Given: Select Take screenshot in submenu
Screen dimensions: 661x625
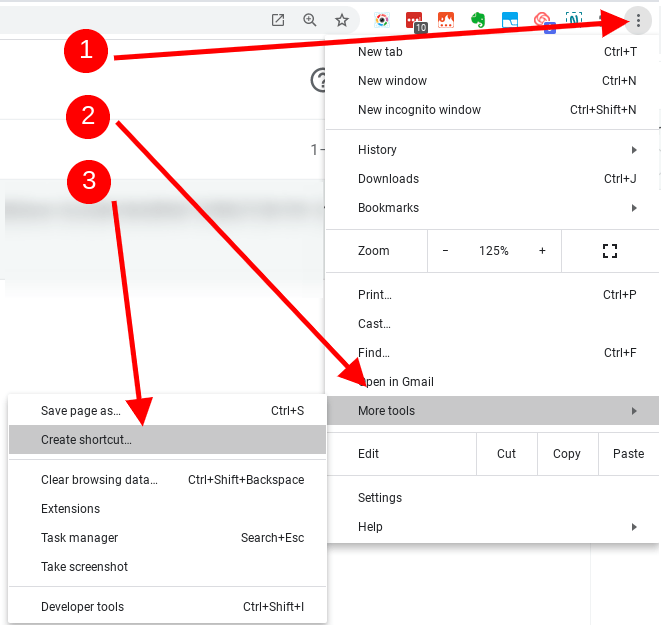Looking at the screenshot, I should coord(167,567).
